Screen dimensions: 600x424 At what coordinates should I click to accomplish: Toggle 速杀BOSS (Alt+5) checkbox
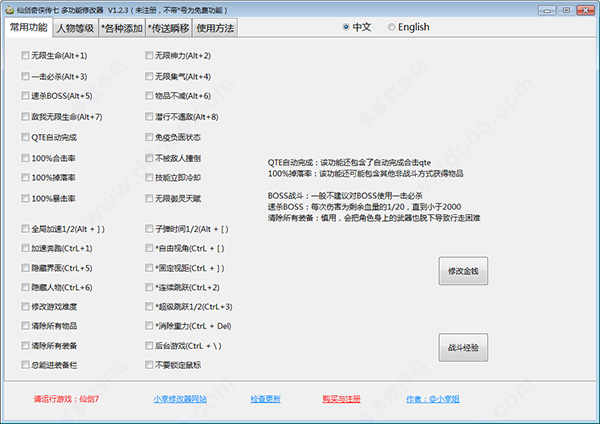click(25, 96)
